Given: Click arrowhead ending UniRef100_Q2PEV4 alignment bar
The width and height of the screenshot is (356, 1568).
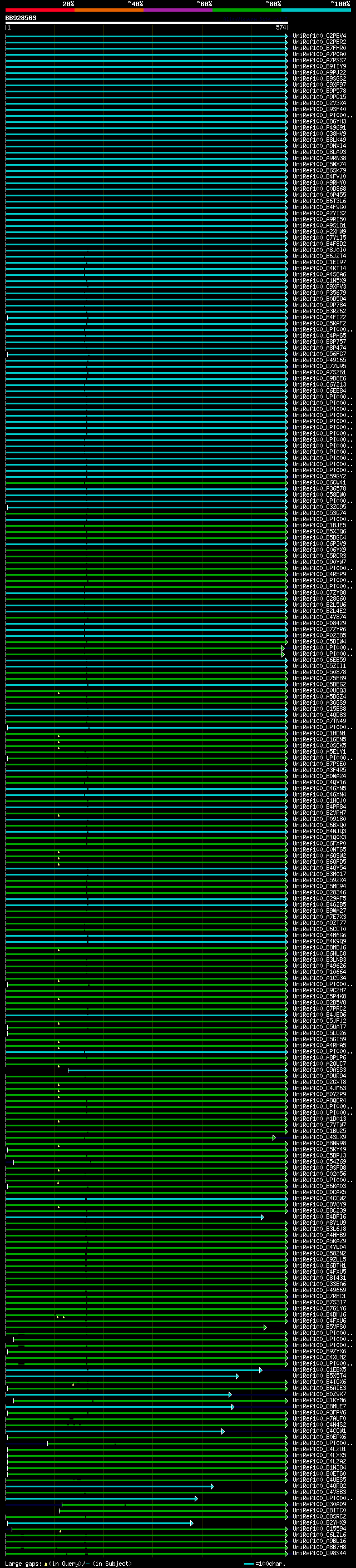Looking at the screenshot, I should [x=286, y=36].
